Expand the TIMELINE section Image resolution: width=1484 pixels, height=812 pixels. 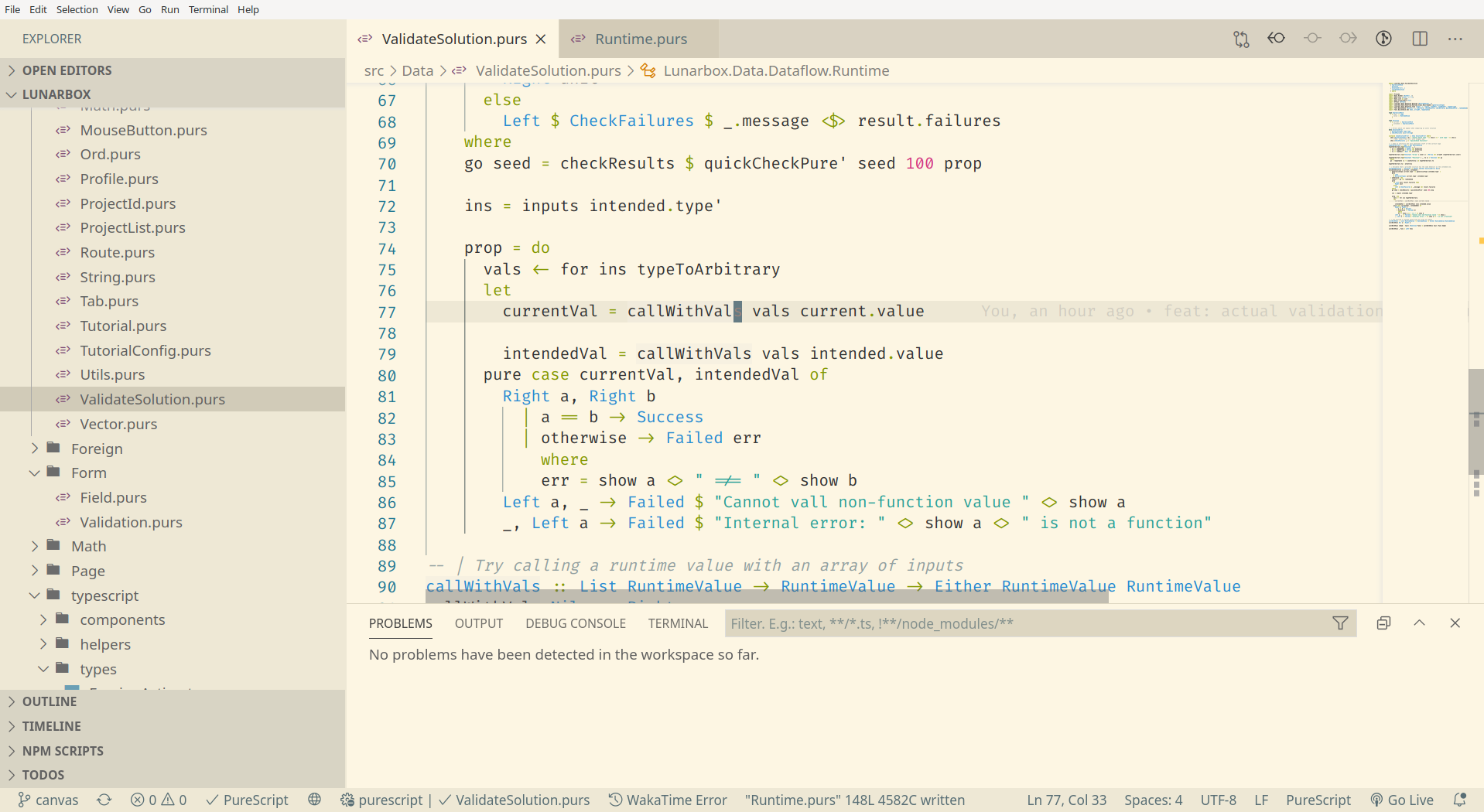(x=173, y=726)
